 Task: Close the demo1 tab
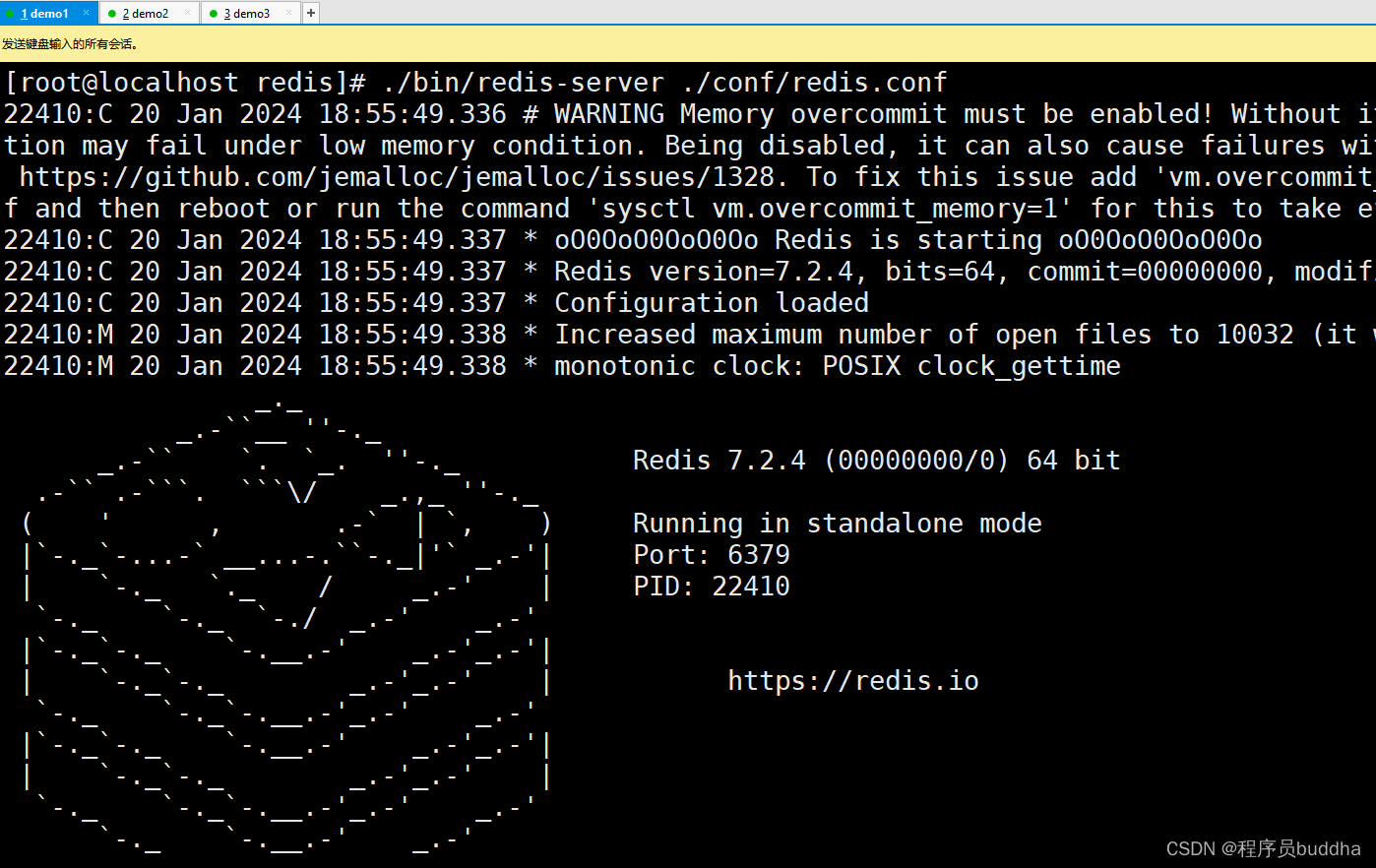pos(87,13)
